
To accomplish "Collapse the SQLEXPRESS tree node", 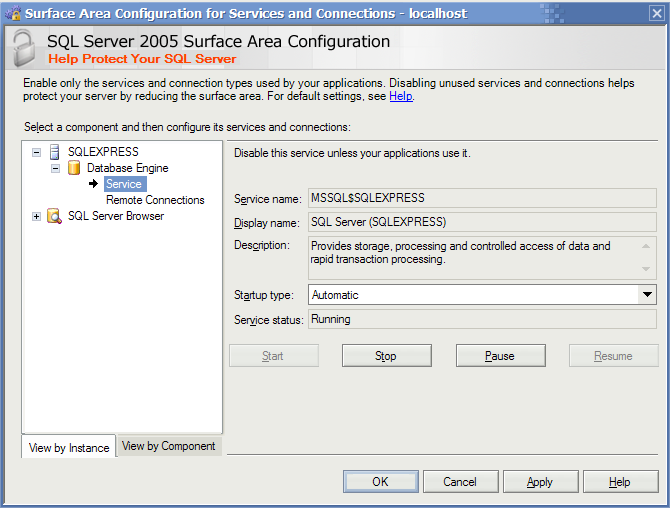I will (36, 152).
